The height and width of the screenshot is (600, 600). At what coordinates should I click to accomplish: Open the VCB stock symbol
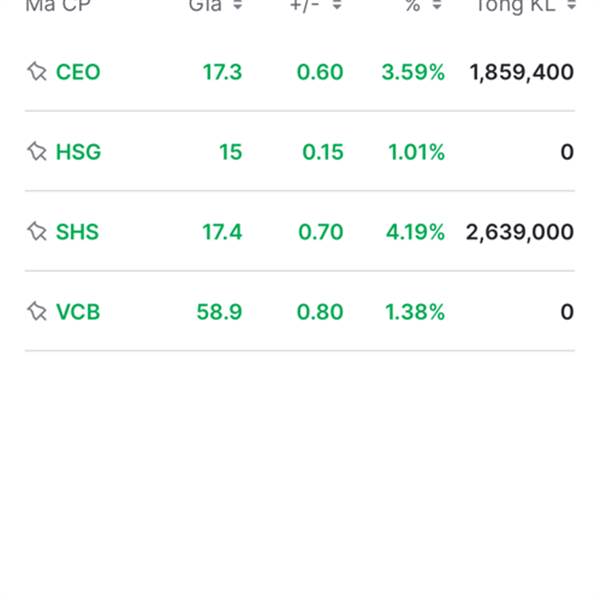pos(78,312)
